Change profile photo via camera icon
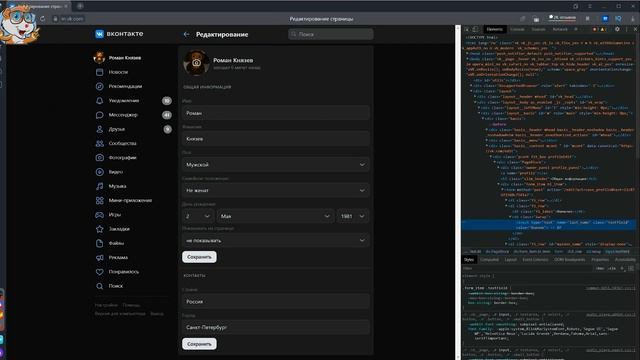 click(x=196, y=63)
